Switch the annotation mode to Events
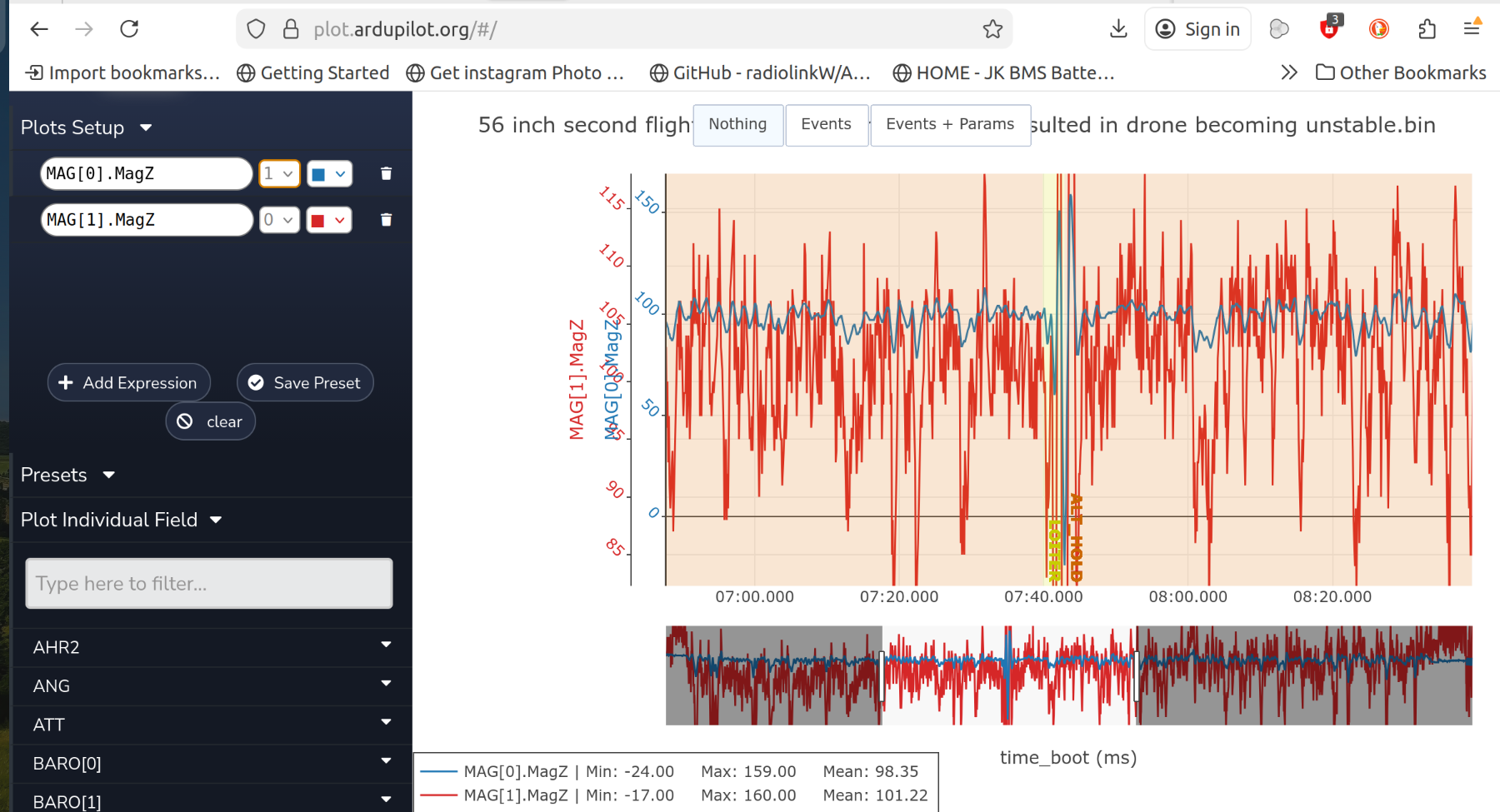Image resolution: width=1500 pixels, height=812 pixels. 826,124
